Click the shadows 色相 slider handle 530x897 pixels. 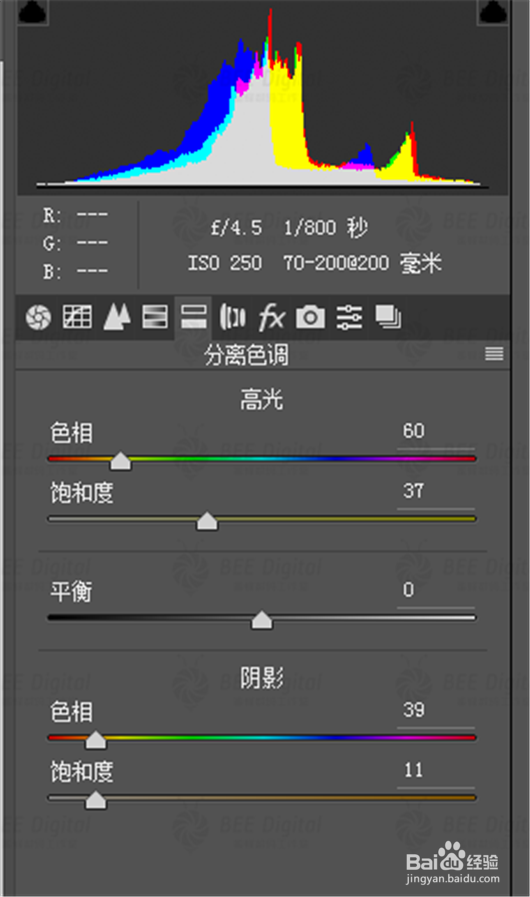click(x=96, y=740)
